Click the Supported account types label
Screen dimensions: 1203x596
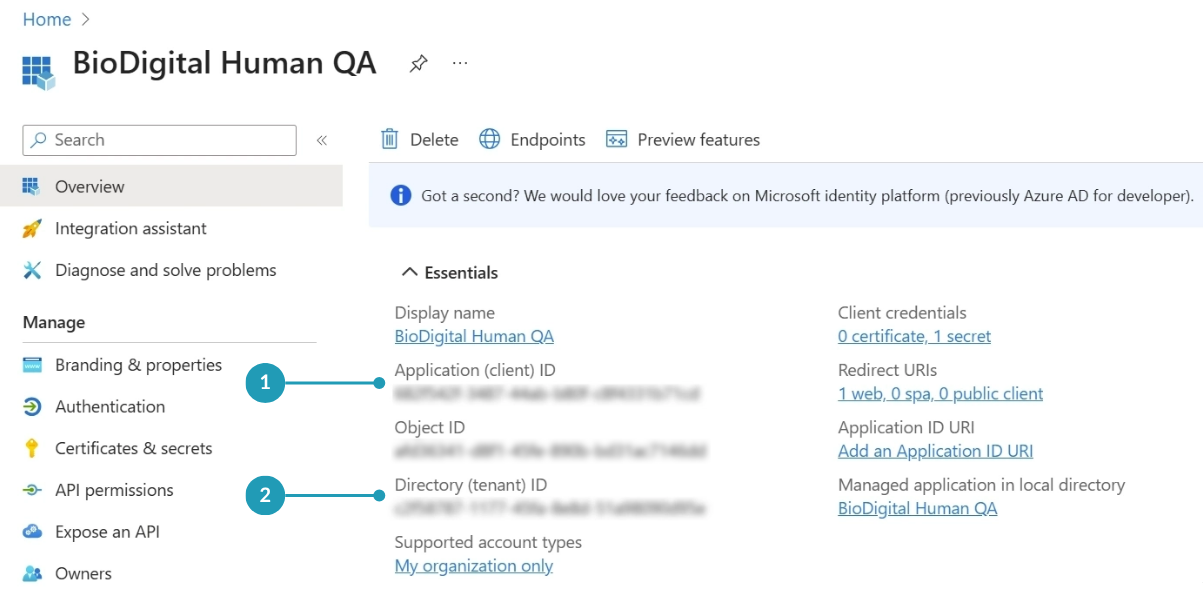click(x=488, y=542)
